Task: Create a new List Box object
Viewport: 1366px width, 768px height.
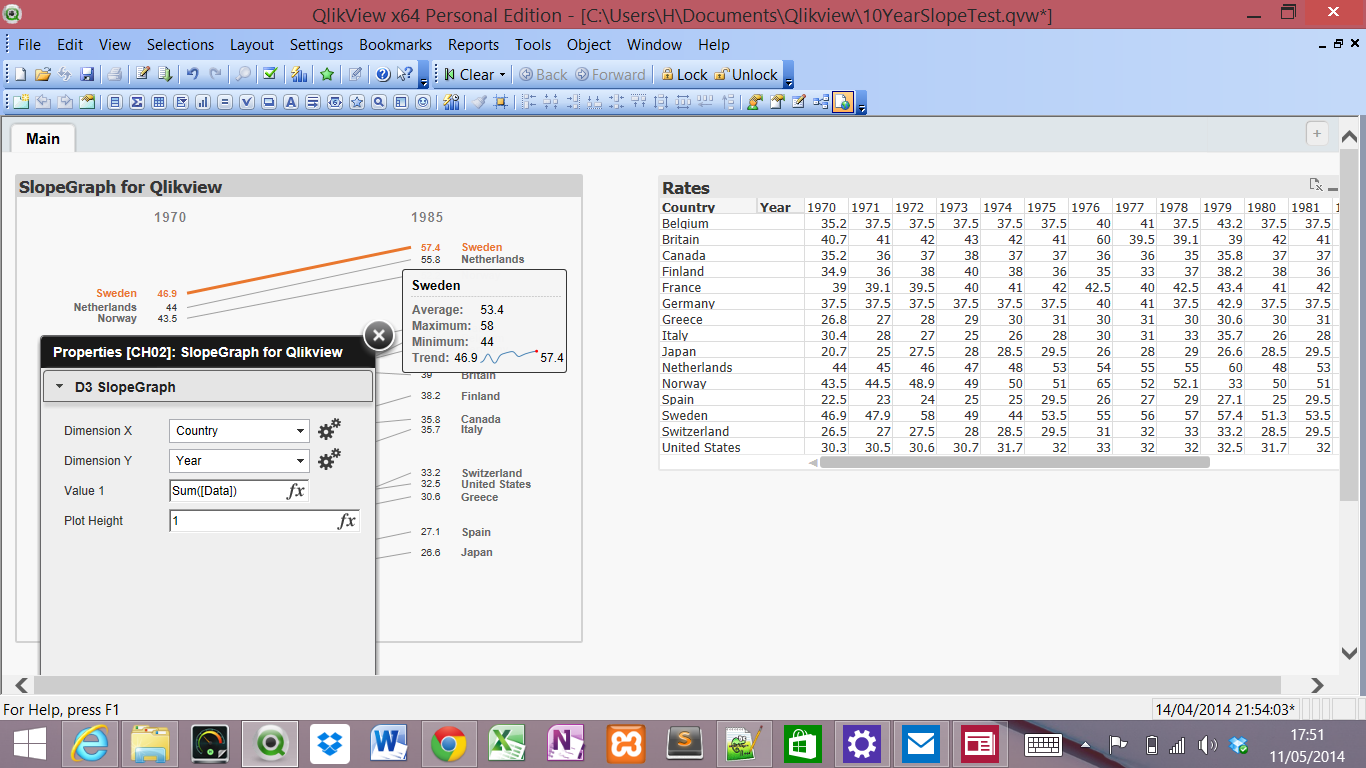Action: pos(115,101)
